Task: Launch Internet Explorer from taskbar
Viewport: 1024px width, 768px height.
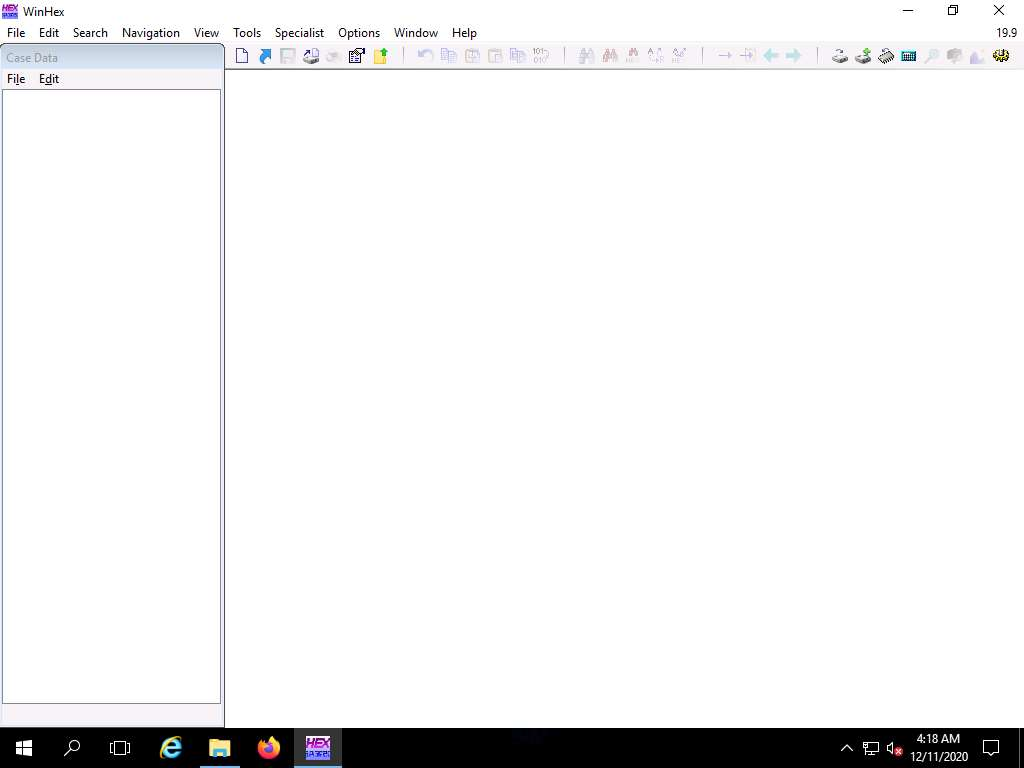Action: (x=171, y=748)
